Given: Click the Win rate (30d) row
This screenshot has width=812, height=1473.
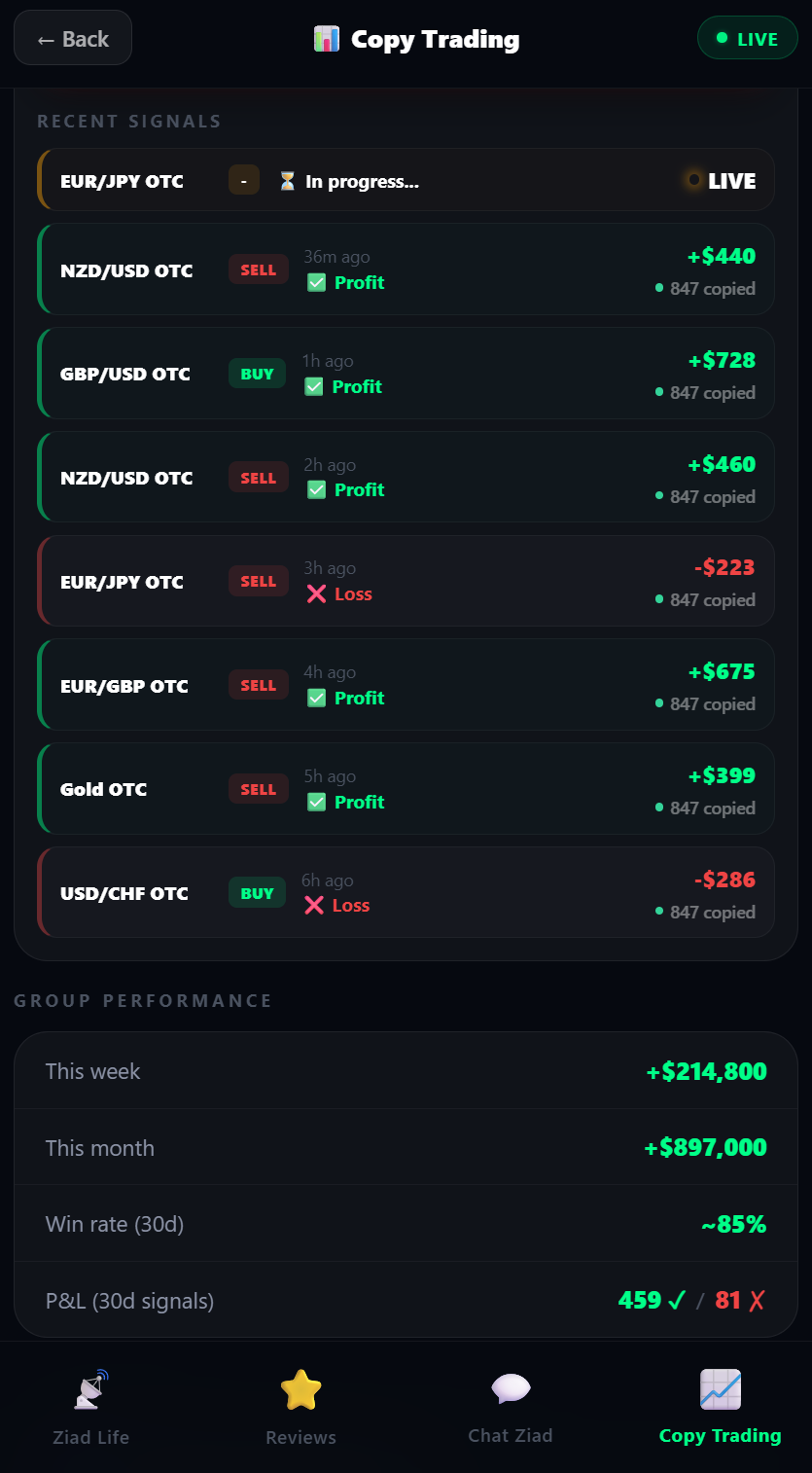Looking at the screenshot, I should [x=406, y=1224].
